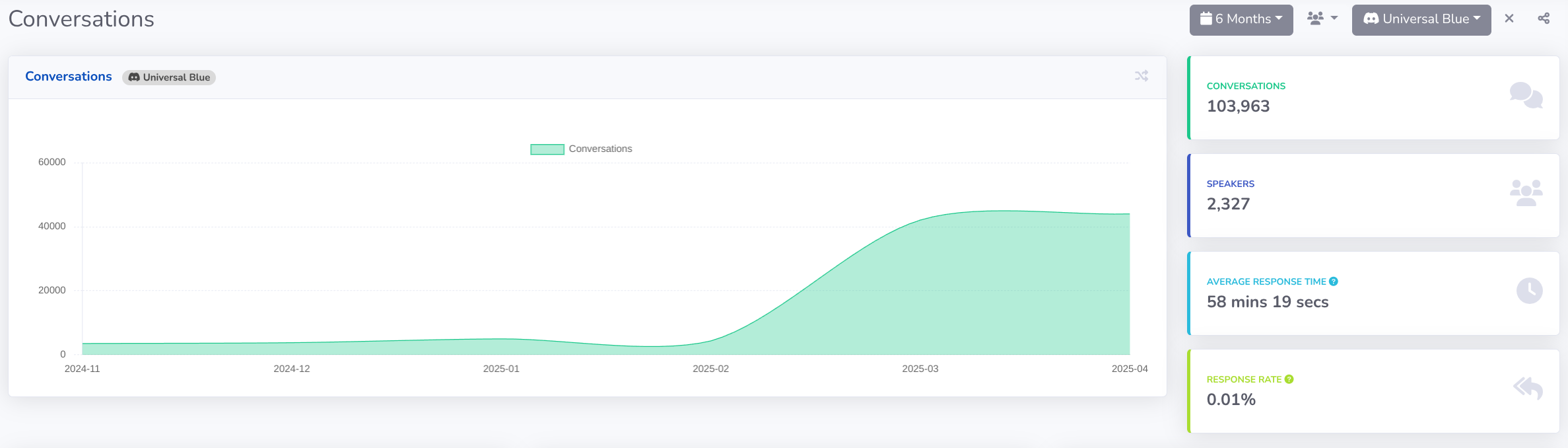Screen dimensions: 1568x448
Task: Click the 2025-03 label on the chart axis
Action: click(x=920, y=369)
